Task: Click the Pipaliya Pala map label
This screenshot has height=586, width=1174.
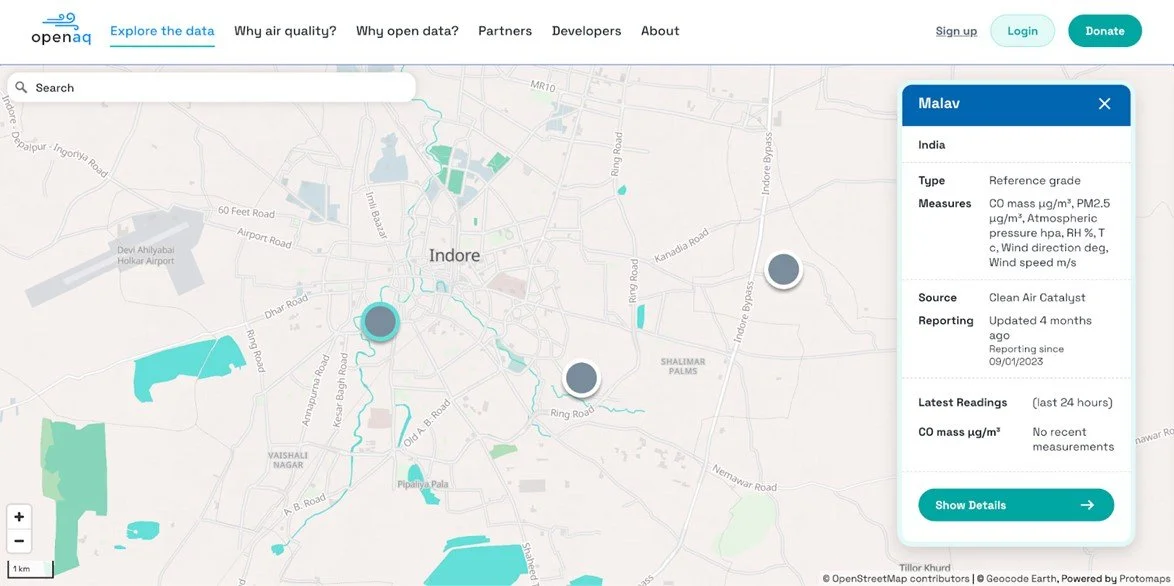Action: [x=423, y=484]
